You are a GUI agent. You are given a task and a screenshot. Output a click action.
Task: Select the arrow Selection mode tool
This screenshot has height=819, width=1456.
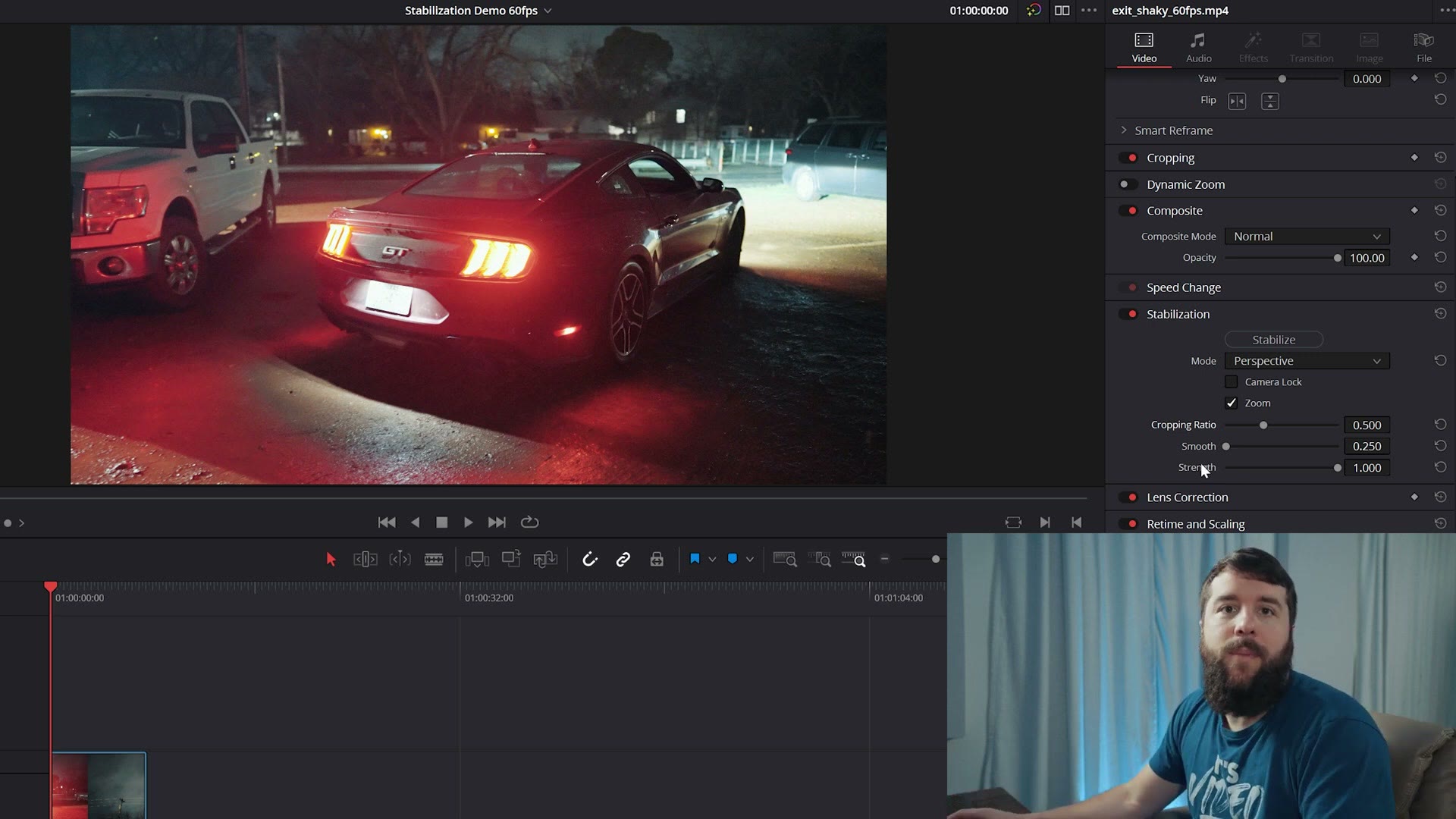(331, 560)
